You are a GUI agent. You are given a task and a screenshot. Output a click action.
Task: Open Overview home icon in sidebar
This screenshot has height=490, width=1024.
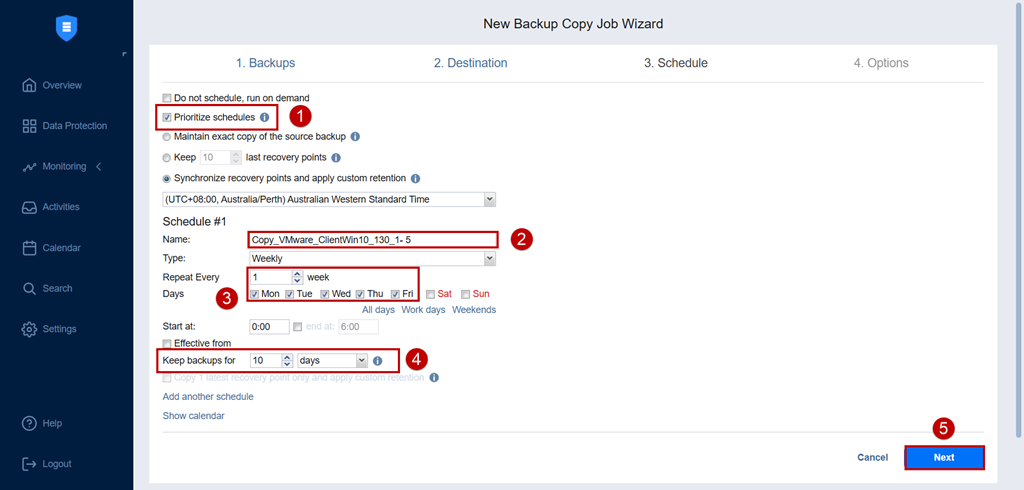click(29, 85)
